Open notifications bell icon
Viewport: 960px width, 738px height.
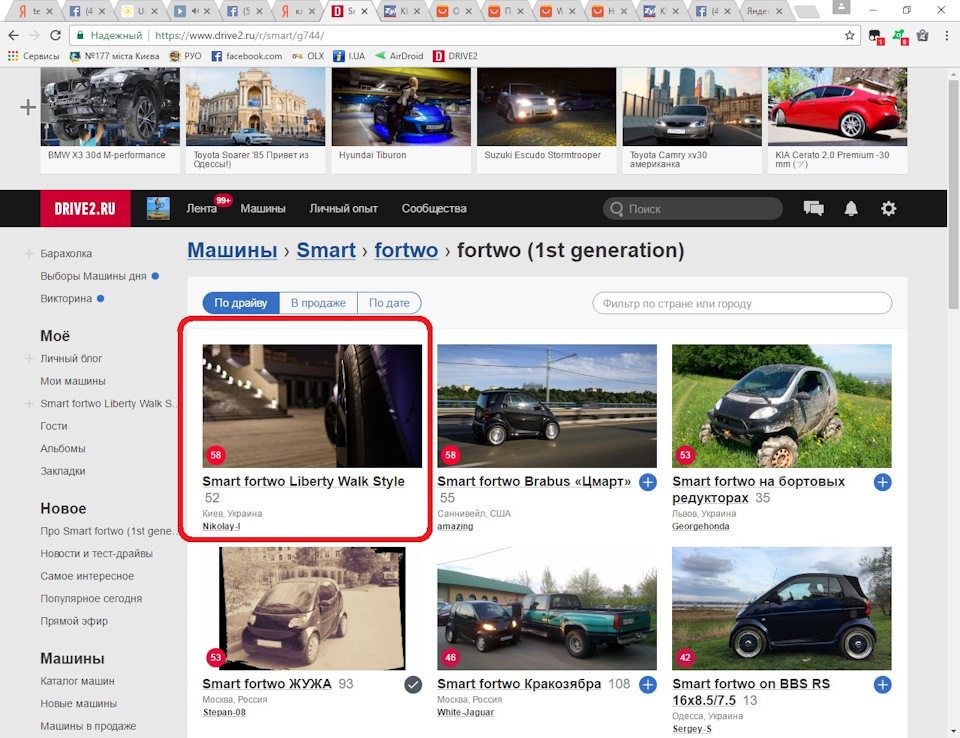[851, 209]
